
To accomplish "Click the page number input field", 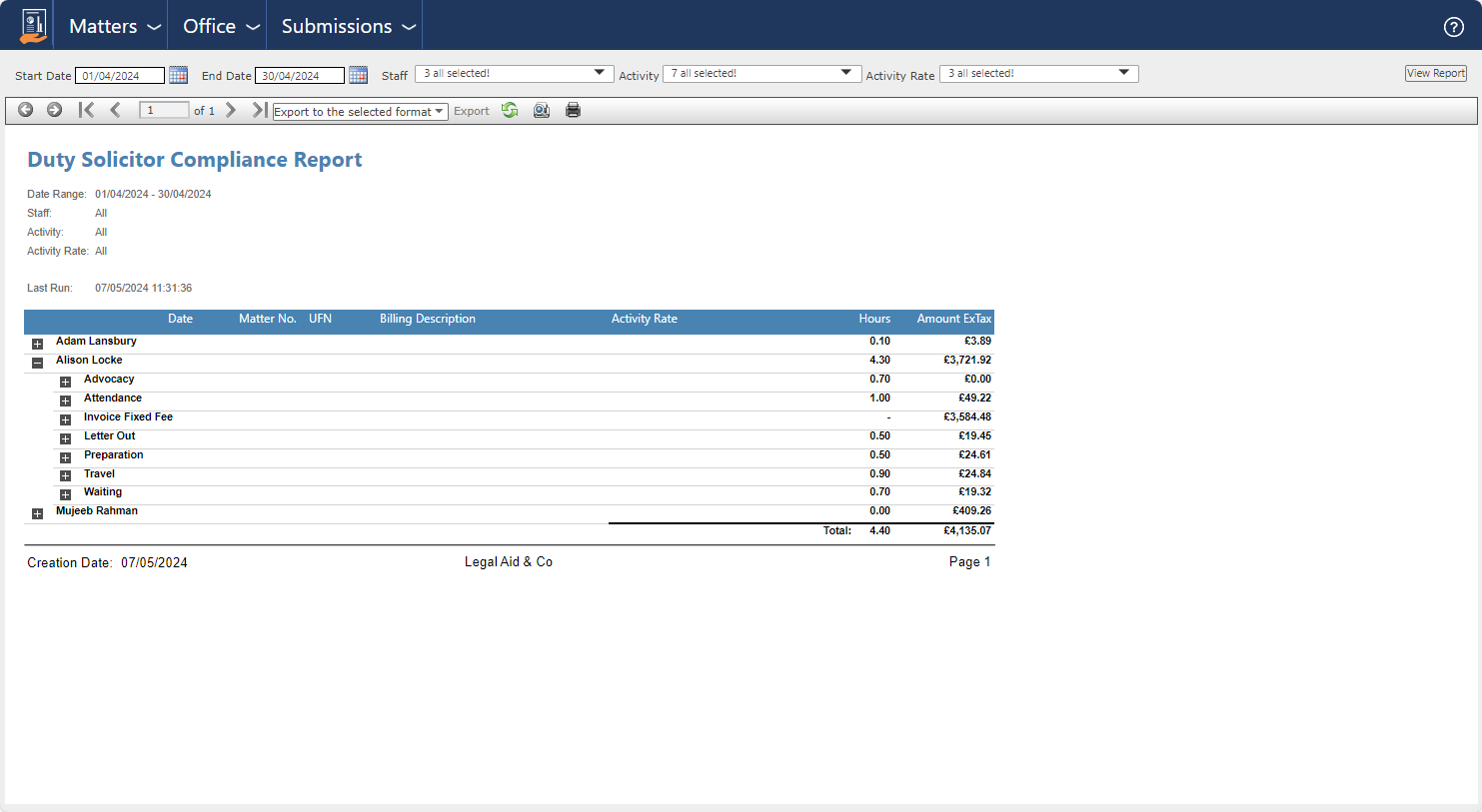I will [x=164, y=110].
